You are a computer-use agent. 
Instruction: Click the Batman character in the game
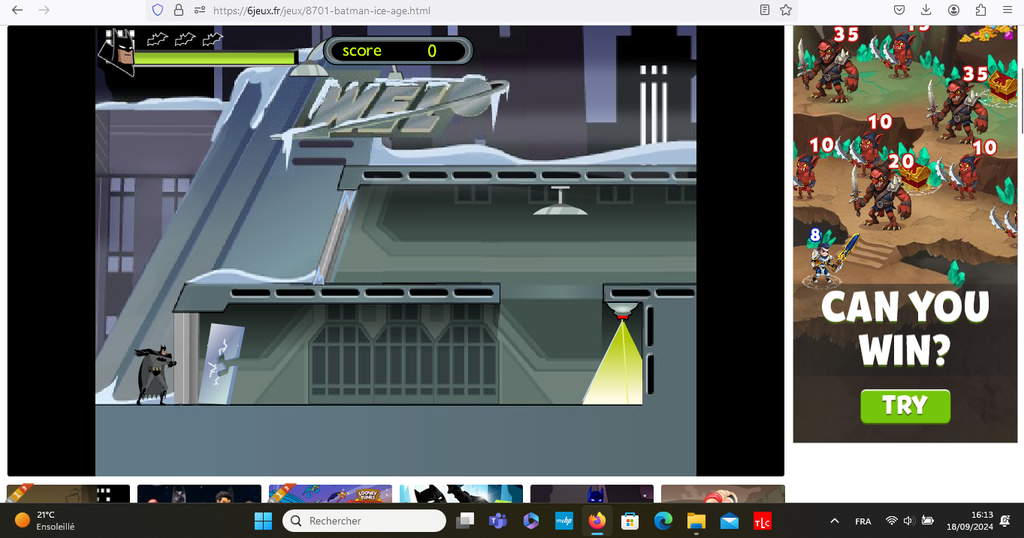(155, 375)
